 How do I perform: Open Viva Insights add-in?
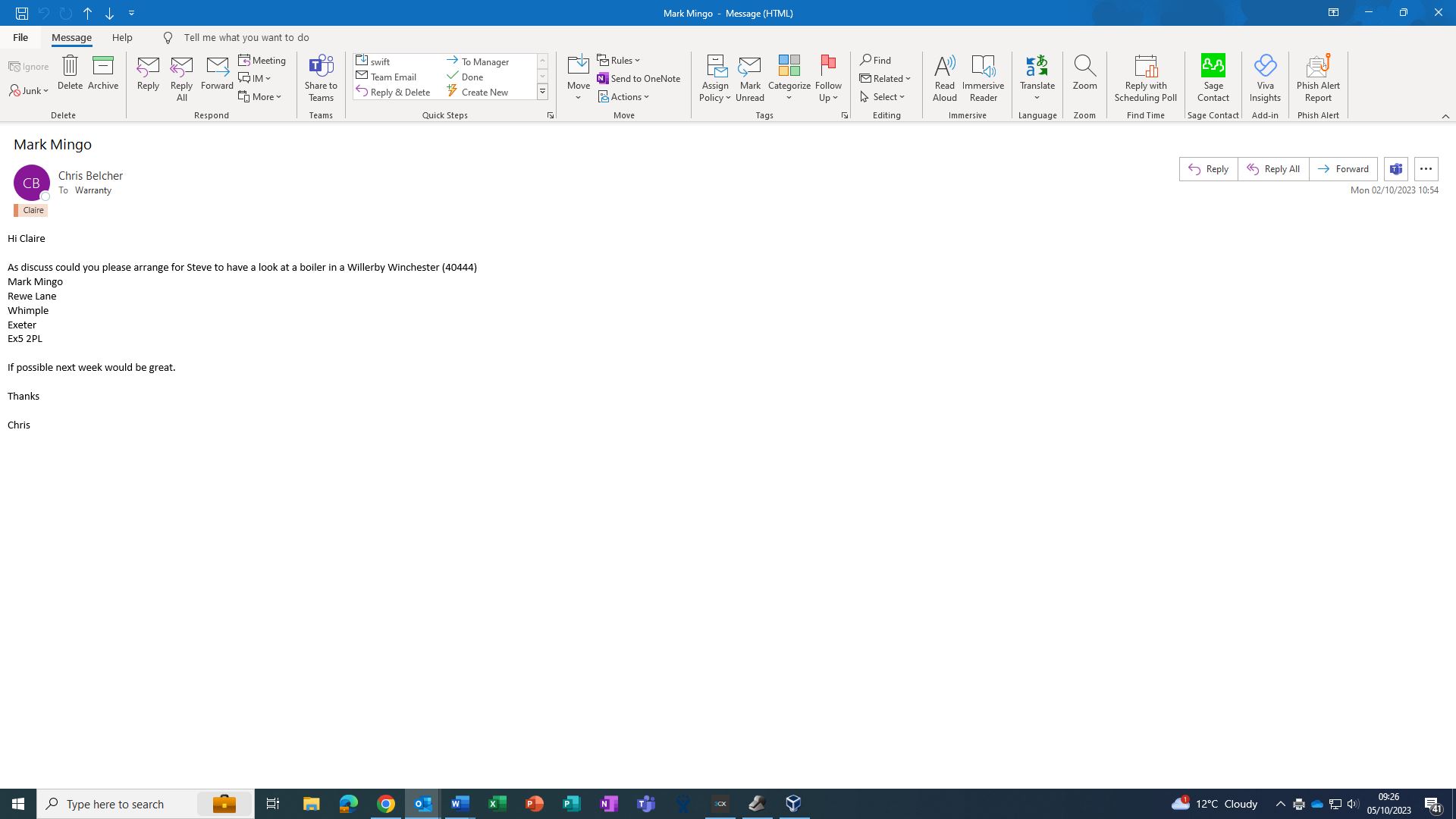(x=1265, y=67)
